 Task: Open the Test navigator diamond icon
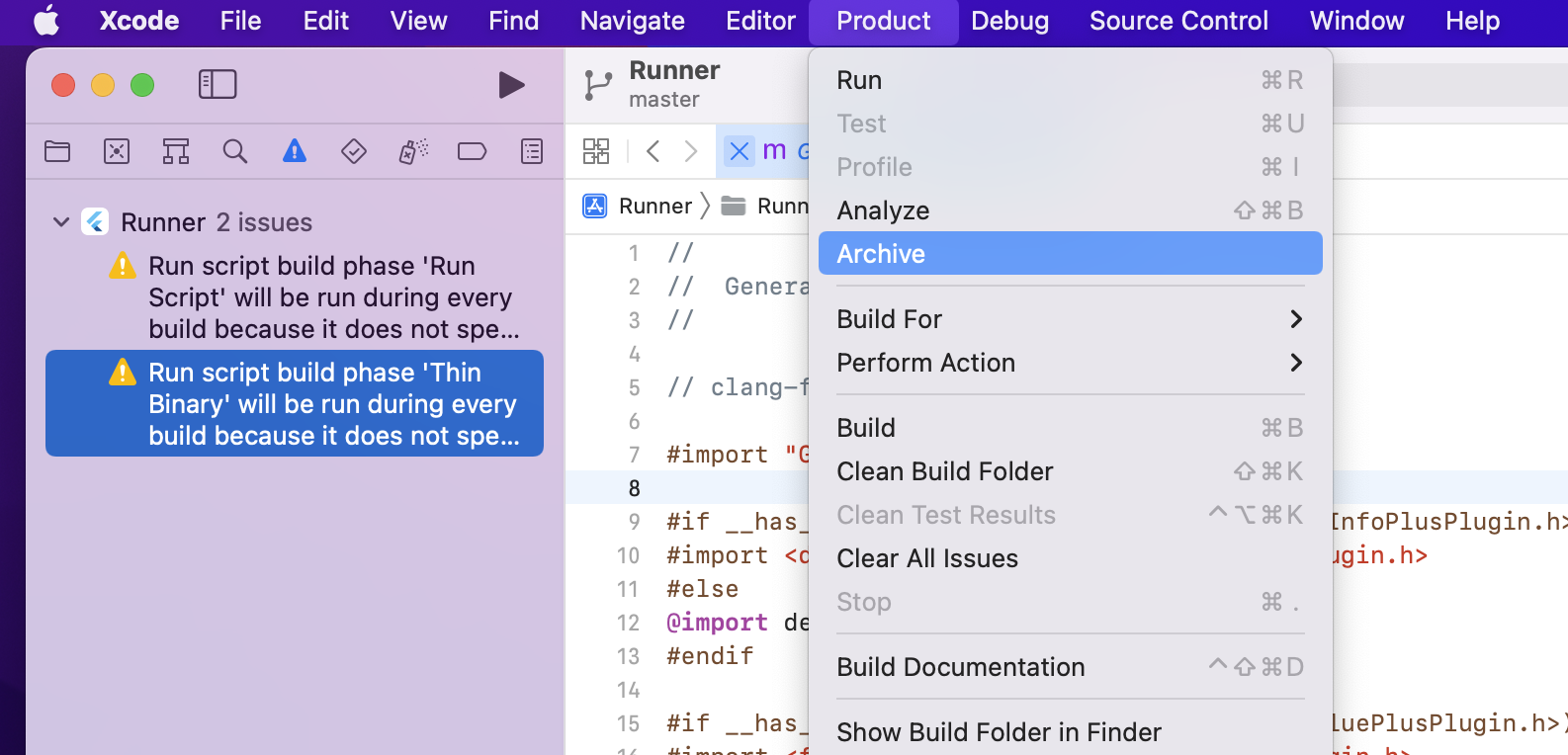click(354, 151)
